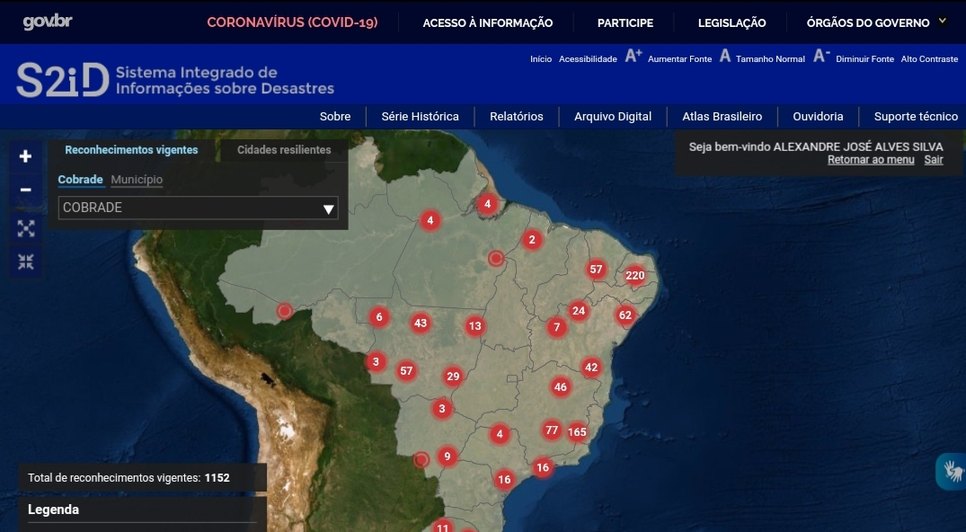
Task: Collapse map view with inward arrows icon
Action: click(x=25, y=262)
